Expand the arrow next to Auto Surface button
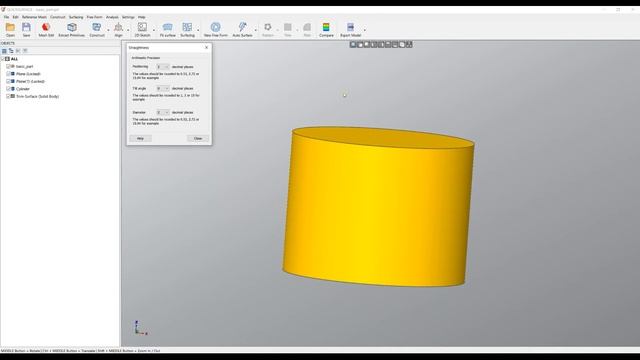The height and width of the screenshot is (360, 640). (x=256, y=29)
